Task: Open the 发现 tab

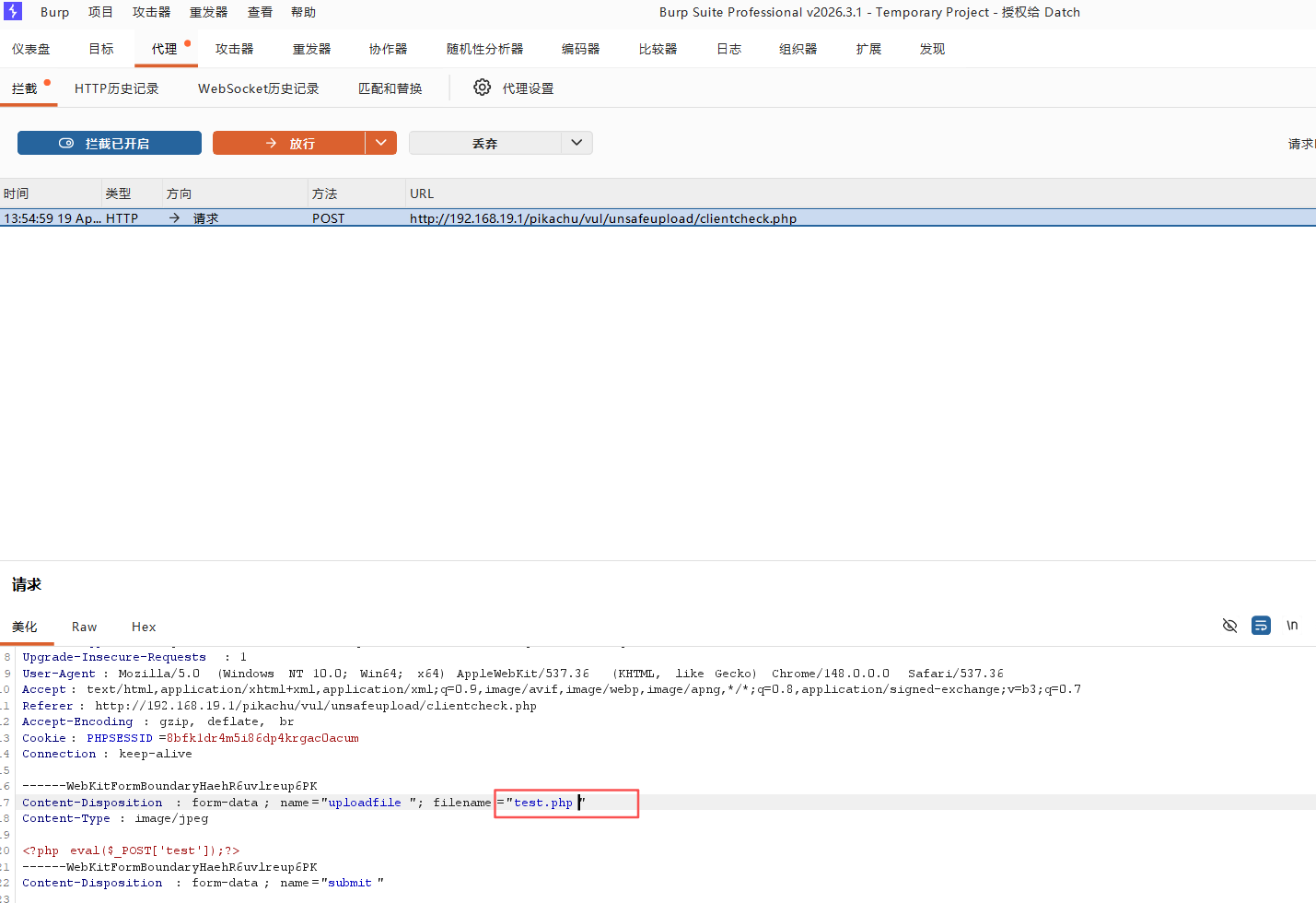Action: pyautogui.click(x=932, y=49)
